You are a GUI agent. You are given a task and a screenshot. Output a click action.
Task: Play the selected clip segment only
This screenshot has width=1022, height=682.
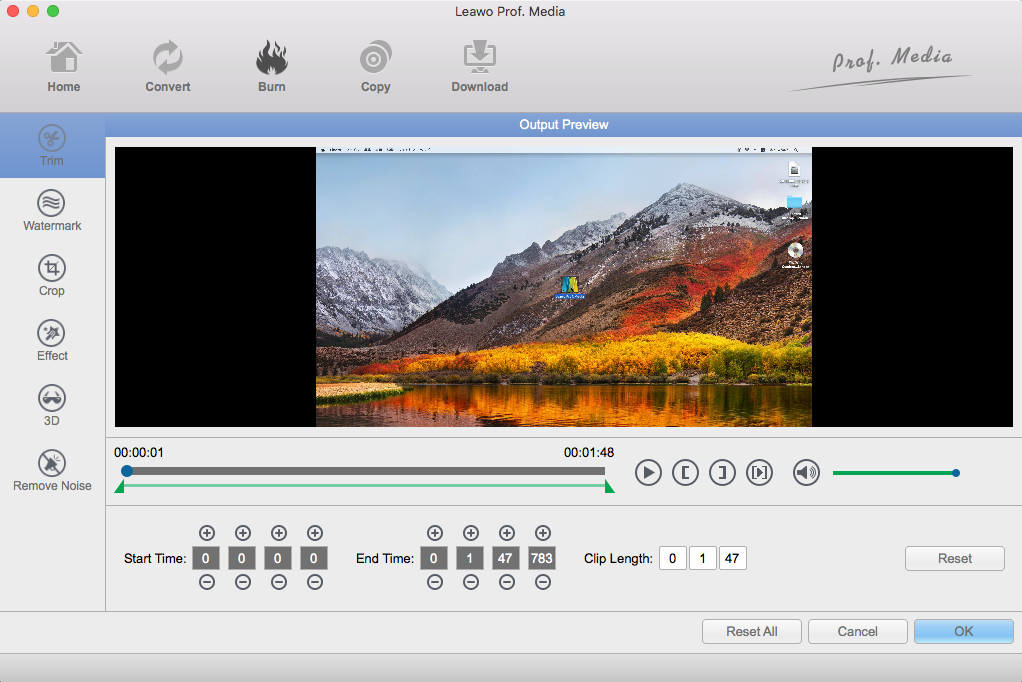point(759,473)
